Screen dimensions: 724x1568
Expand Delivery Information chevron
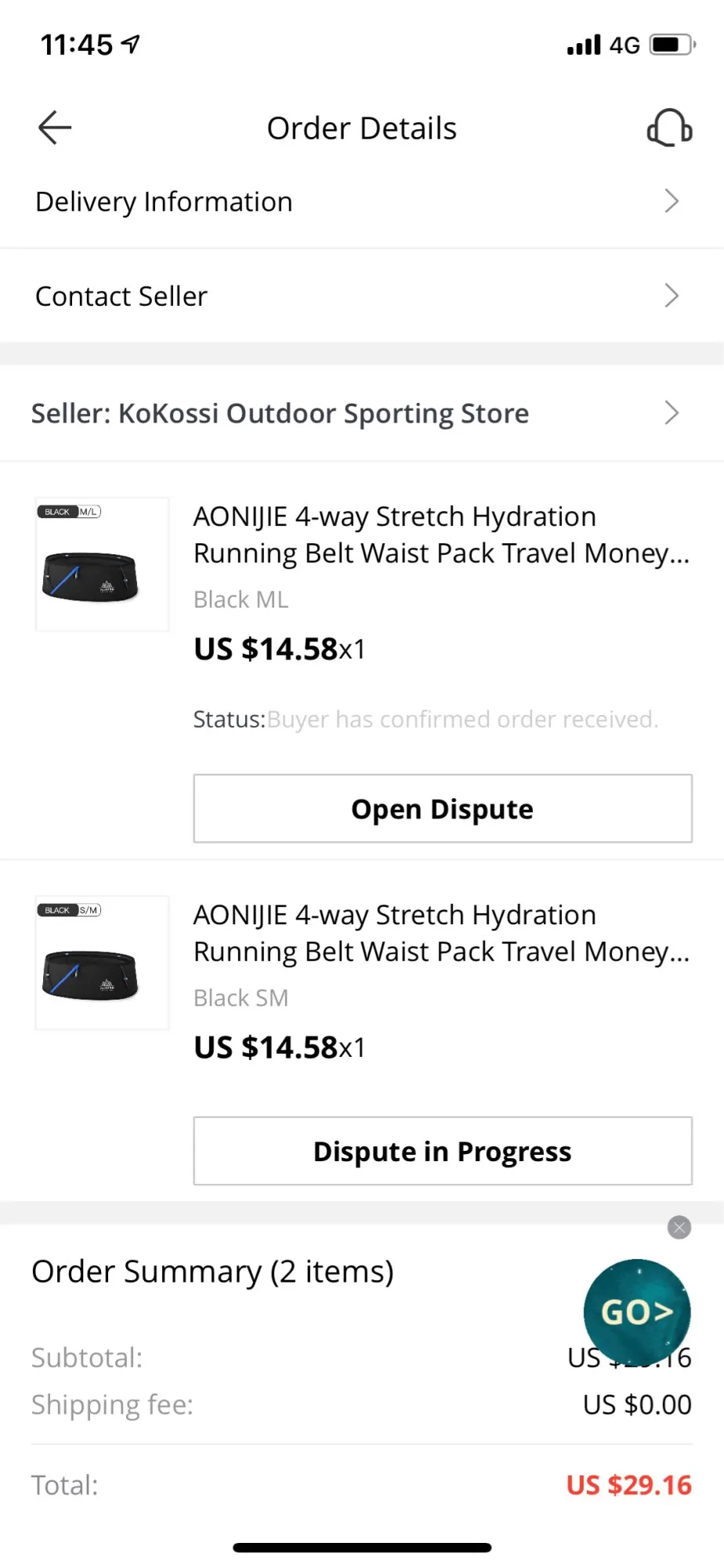click(x=672, y=201)
